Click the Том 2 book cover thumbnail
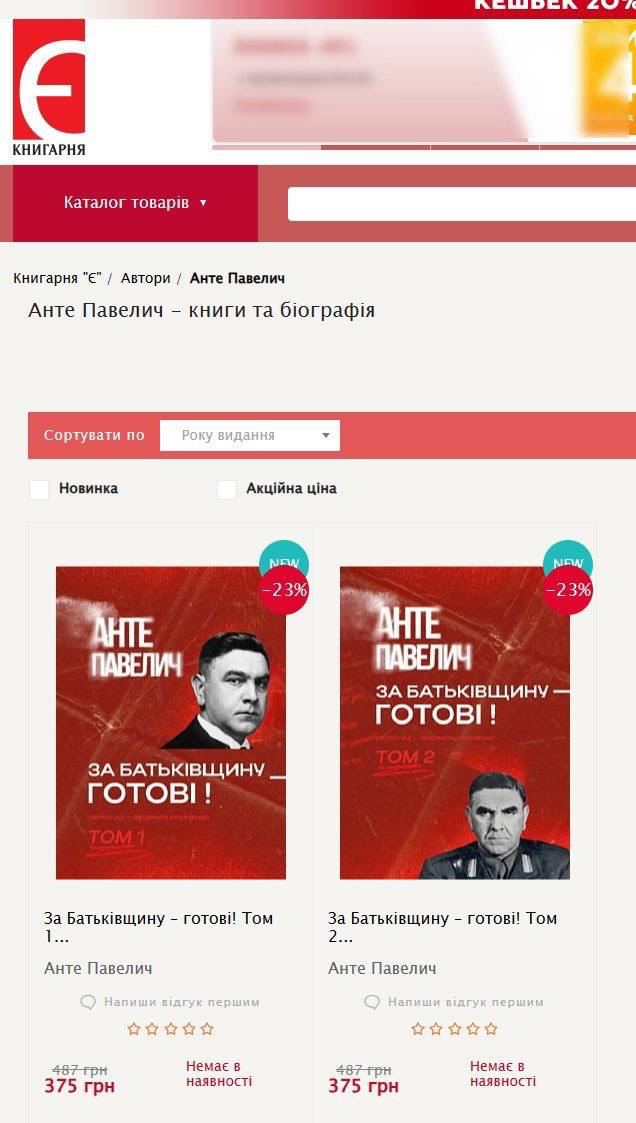Image resolution: width=636 pixels, height=1123 pixels. [x=455, y=723]
